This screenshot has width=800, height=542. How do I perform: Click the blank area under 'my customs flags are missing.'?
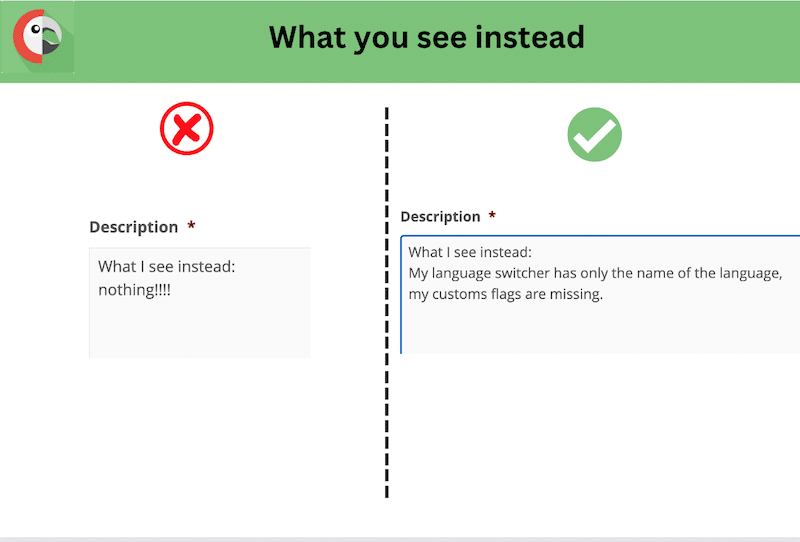(600, 329)
